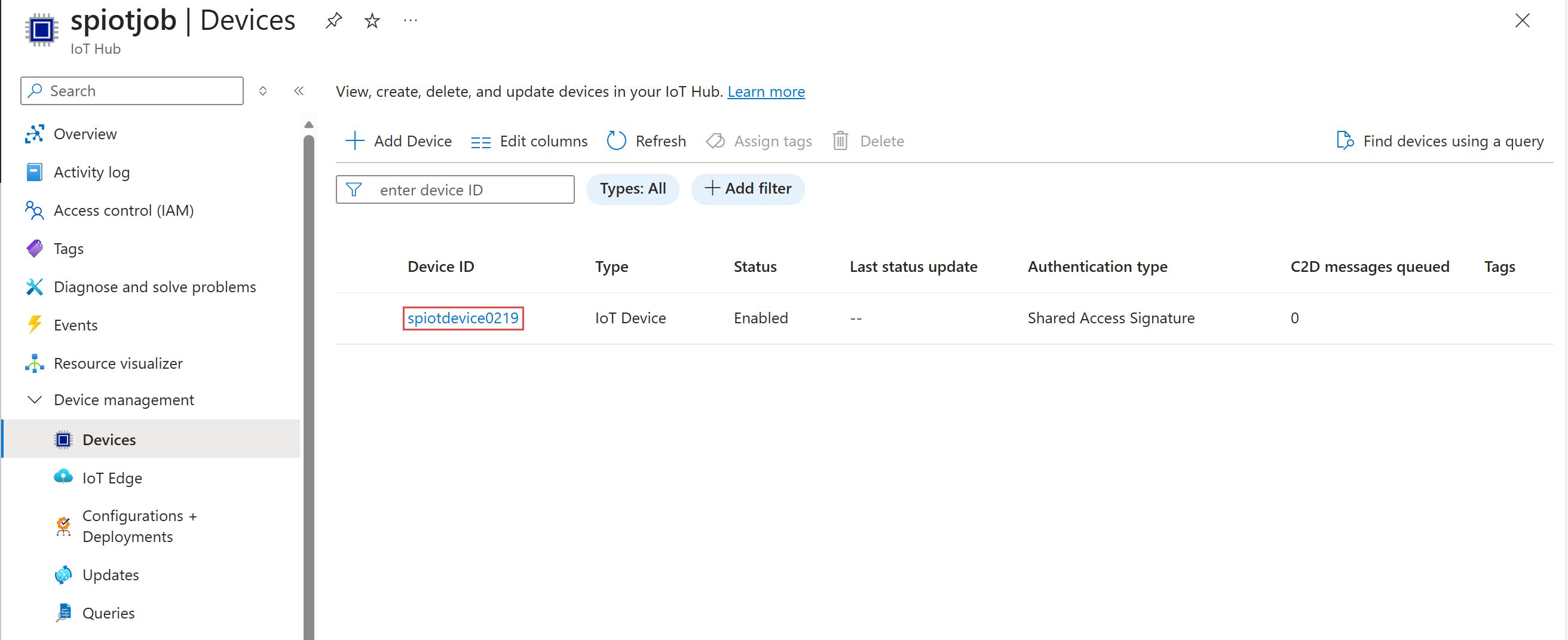
Task: Click the Overview icon
Action: pos(34,134)
